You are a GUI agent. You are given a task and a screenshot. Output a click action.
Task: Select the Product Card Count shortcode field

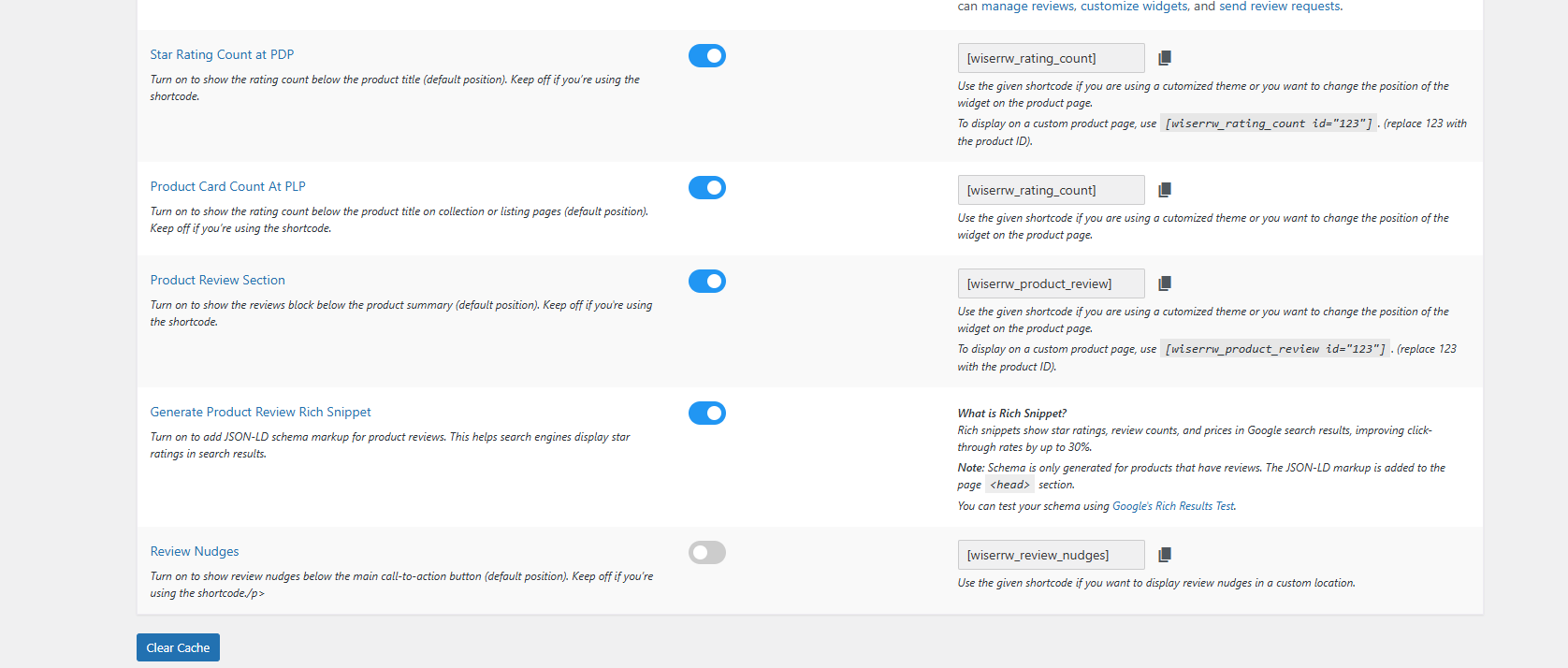coord(1051,190)
